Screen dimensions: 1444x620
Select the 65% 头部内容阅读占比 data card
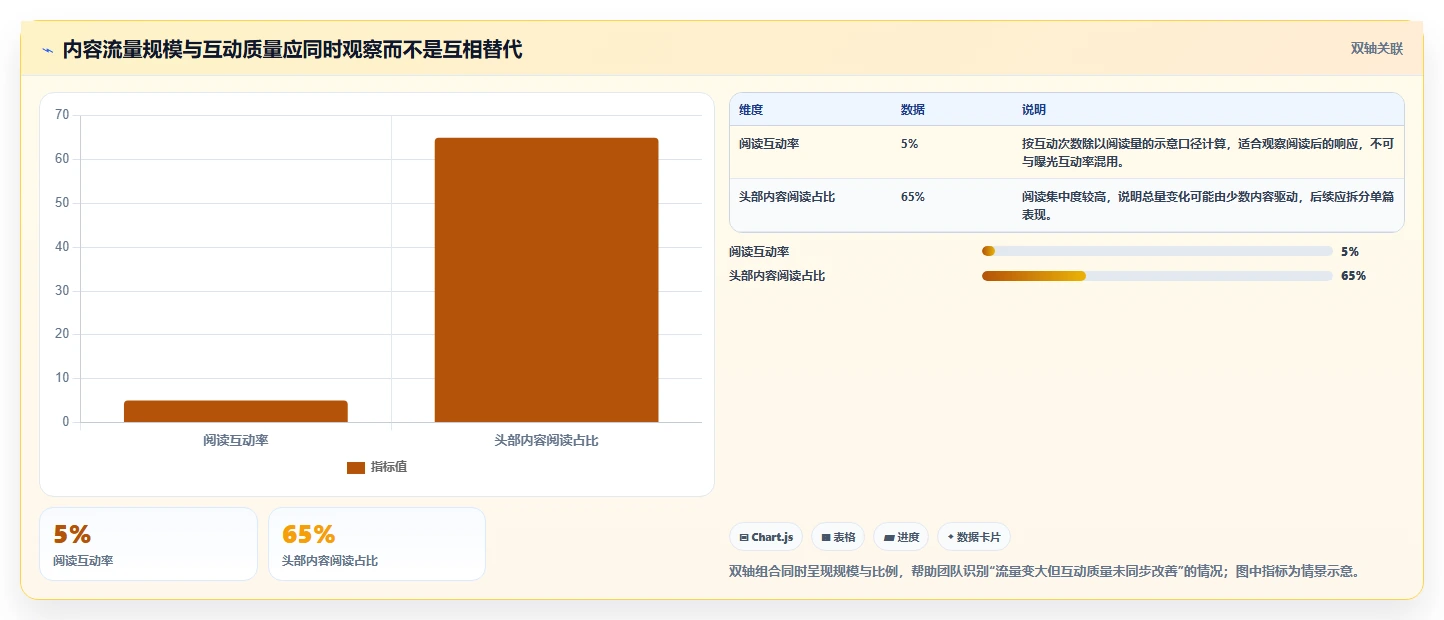coord(377,544)
